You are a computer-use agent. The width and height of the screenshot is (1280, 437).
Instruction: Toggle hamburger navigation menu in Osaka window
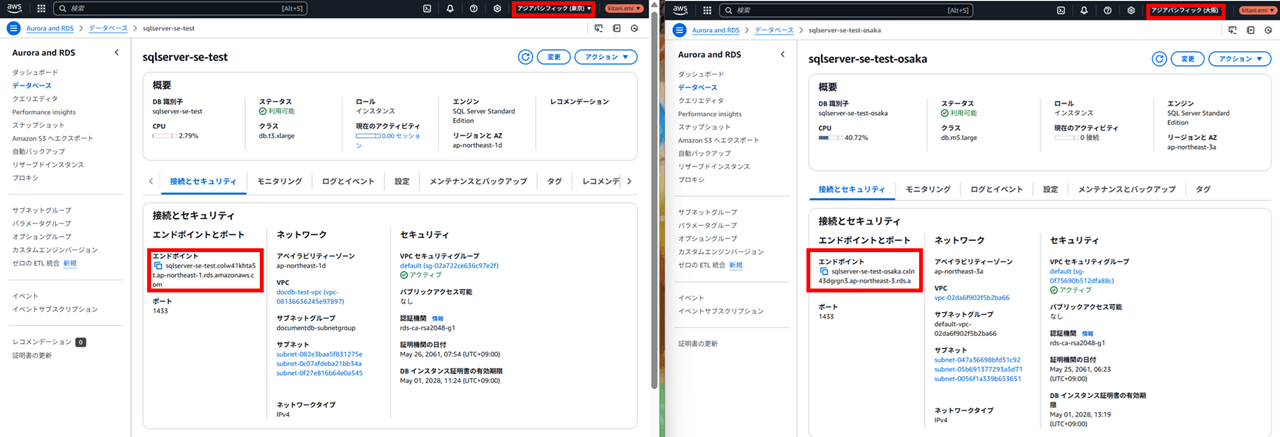tap(677, 30)
